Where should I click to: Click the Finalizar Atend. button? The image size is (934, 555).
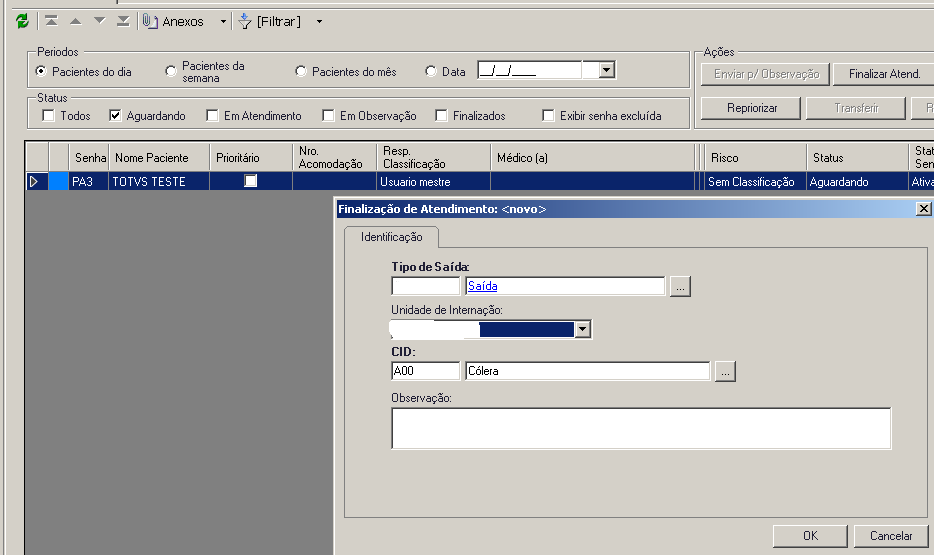pos(884,74)
